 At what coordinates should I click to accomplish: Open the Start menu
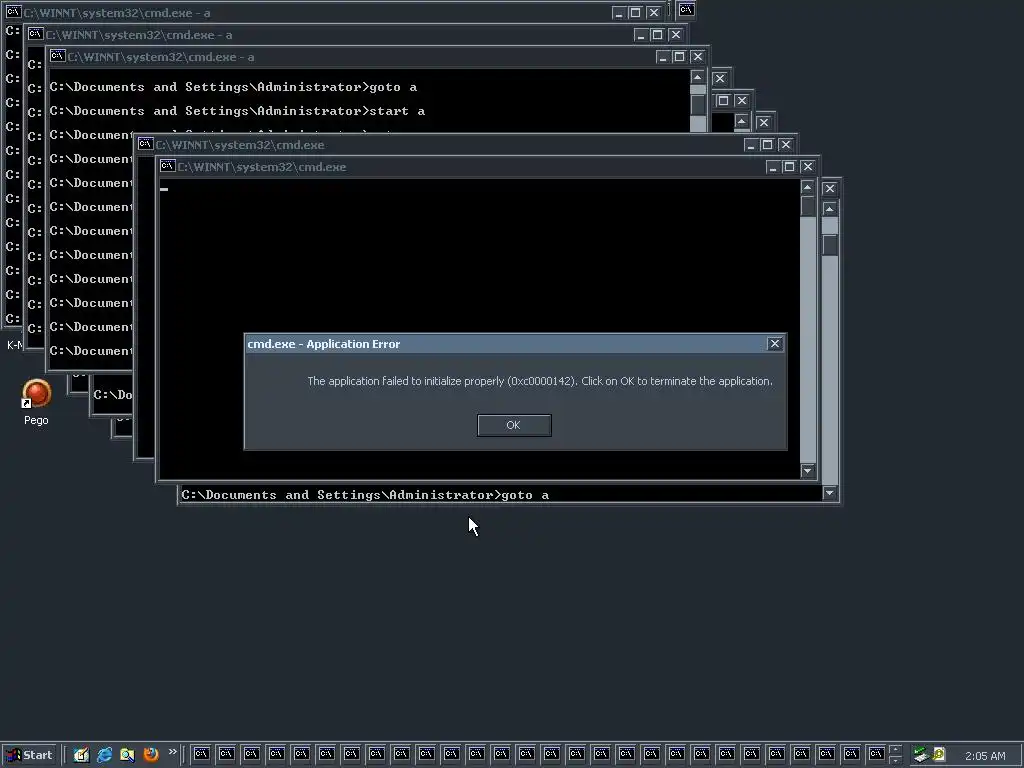point(29,755)
